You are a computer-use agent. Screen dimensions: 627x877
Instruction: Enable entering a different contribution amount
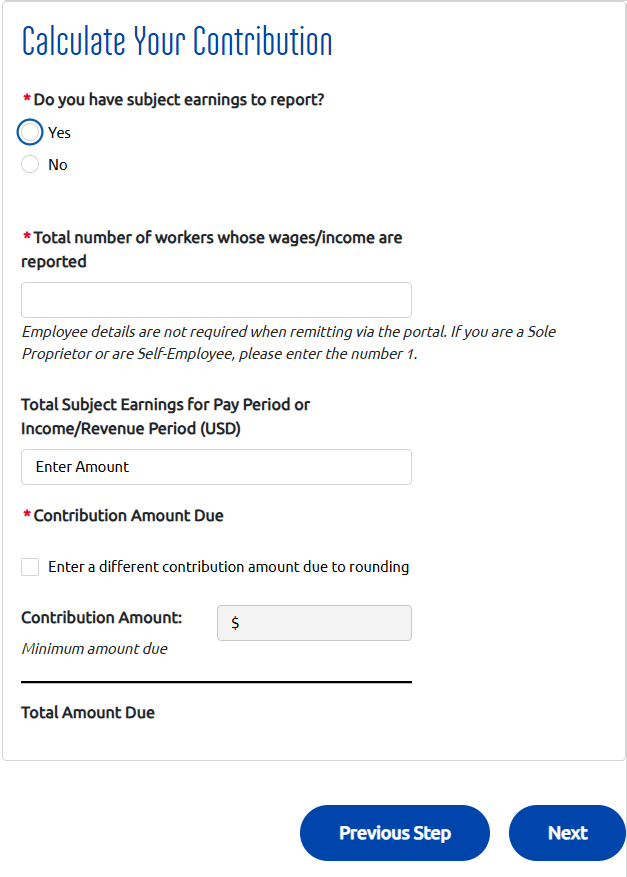(x=29, y=566)
